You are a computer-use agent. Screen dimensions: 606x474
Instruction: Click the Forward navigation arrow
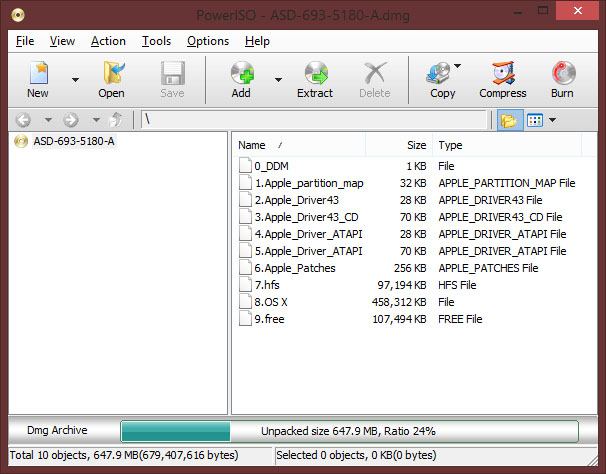(x=71, y=120)
